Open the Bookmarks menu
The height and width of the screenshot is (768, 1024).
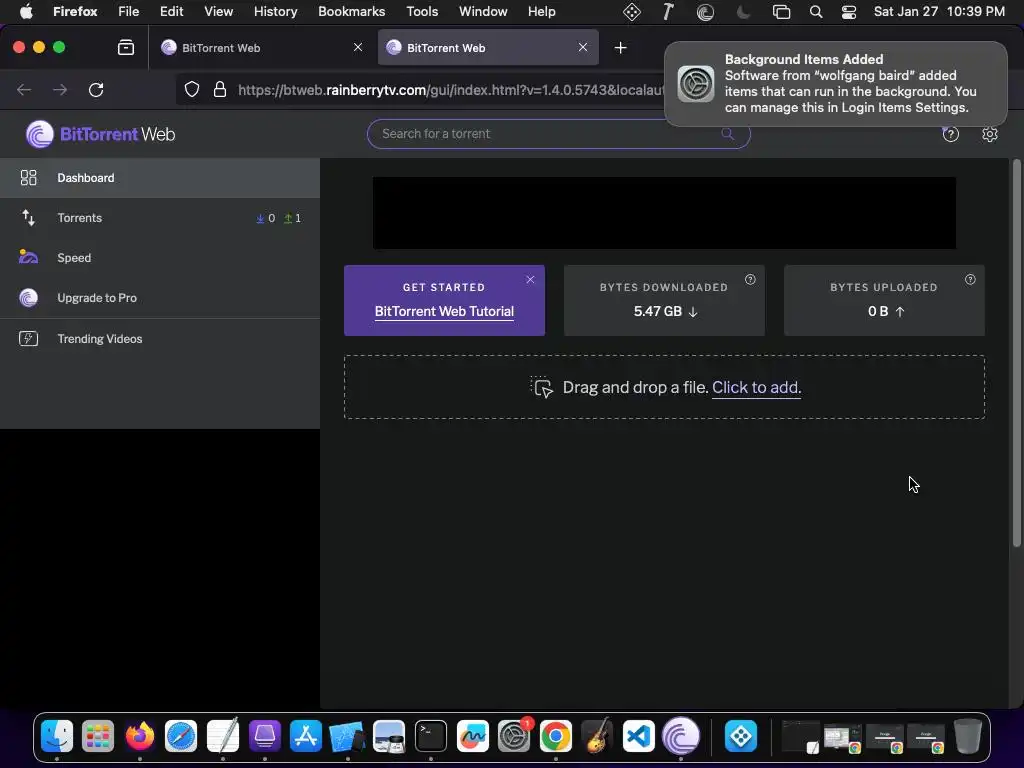pos(351,12)
